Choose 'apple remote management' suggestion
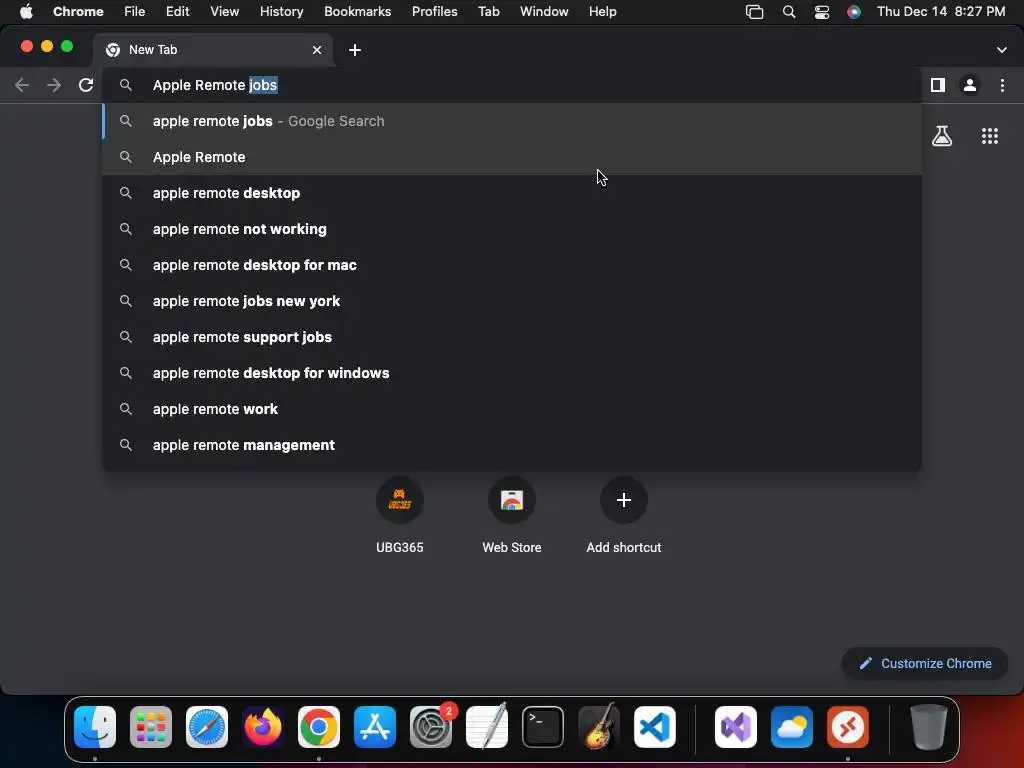 pos(512,445)
